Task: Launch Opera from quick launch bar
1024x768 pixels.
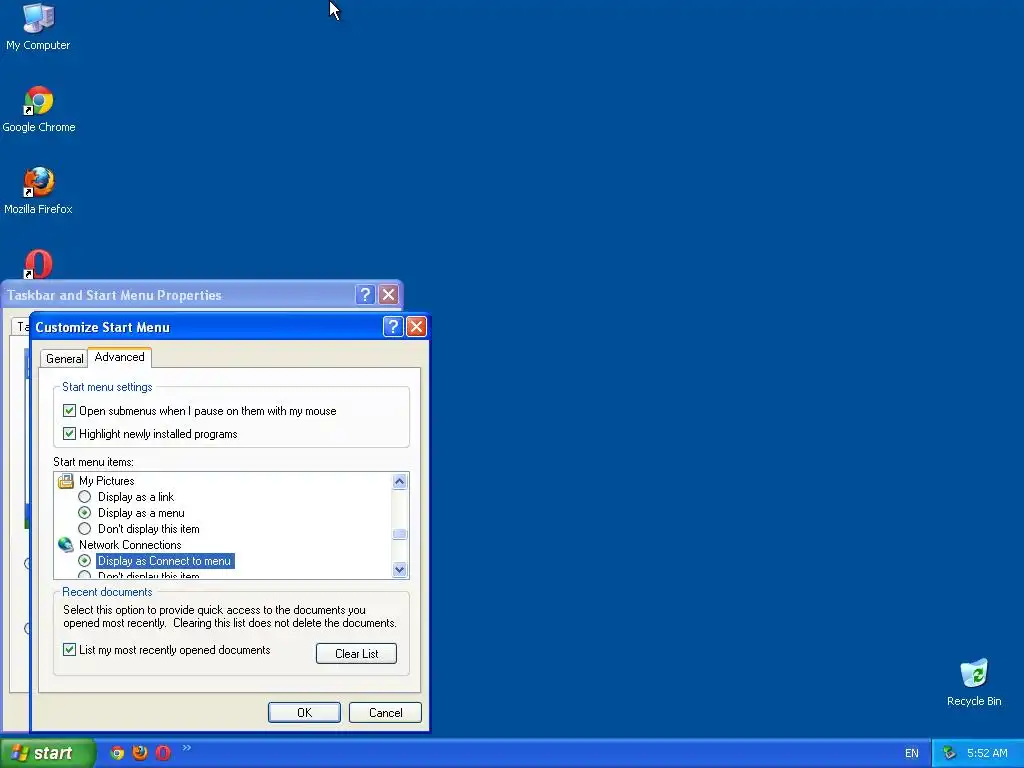Action: point(163,753)
